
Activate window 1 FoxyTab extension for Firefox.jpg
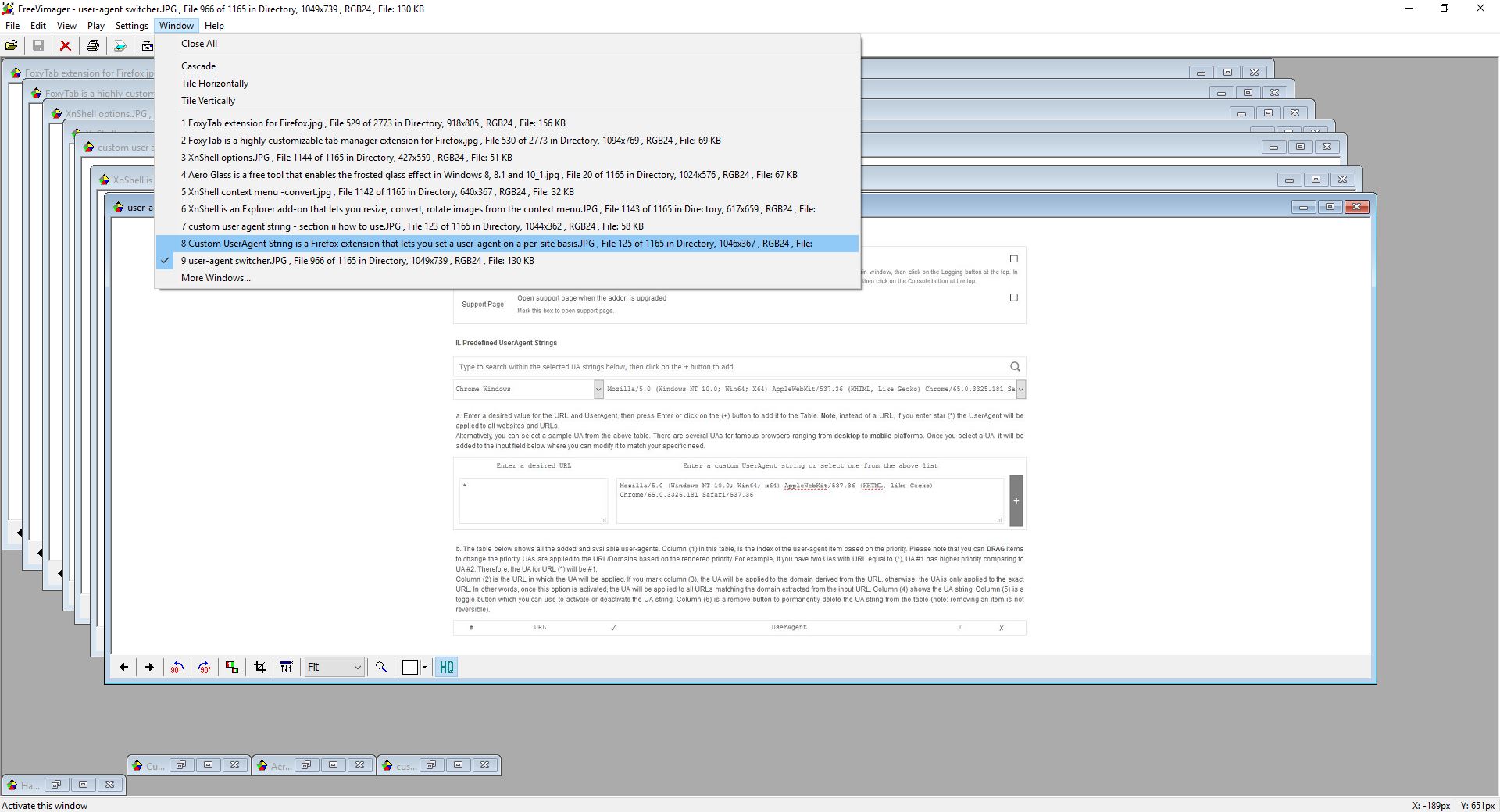click(507, 123)
